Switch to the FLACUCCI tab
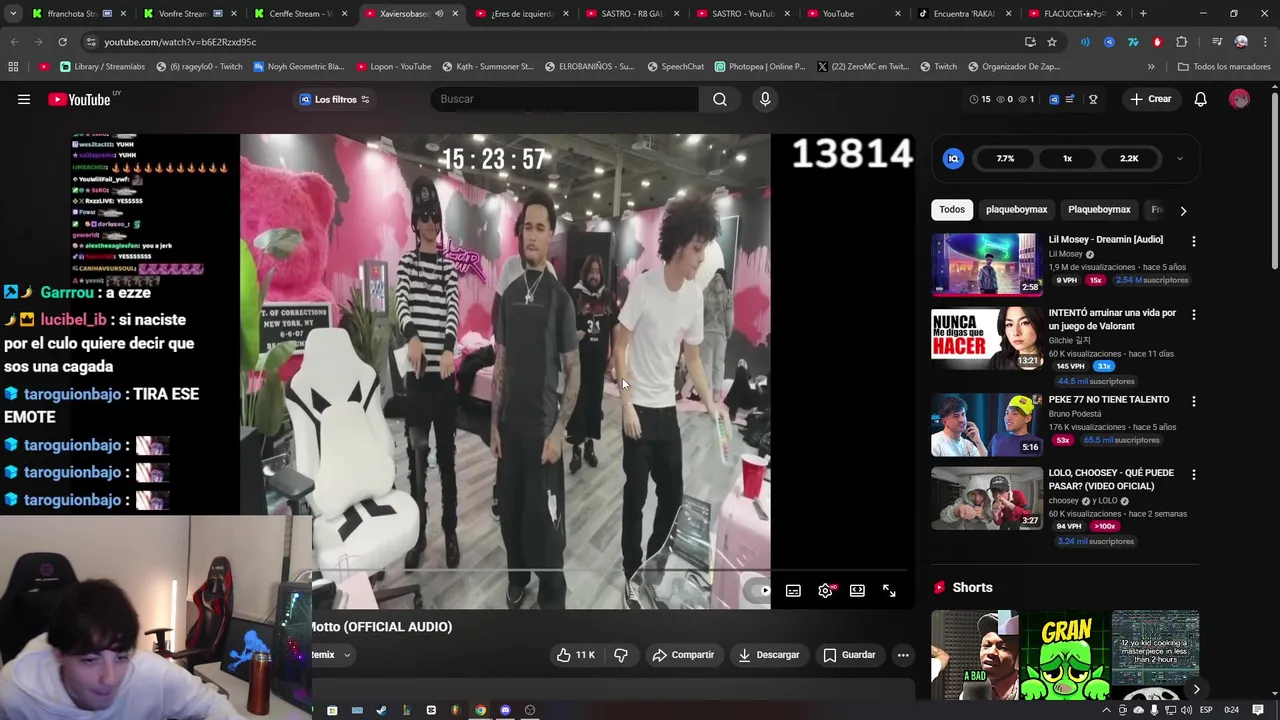 [1077, 14]
